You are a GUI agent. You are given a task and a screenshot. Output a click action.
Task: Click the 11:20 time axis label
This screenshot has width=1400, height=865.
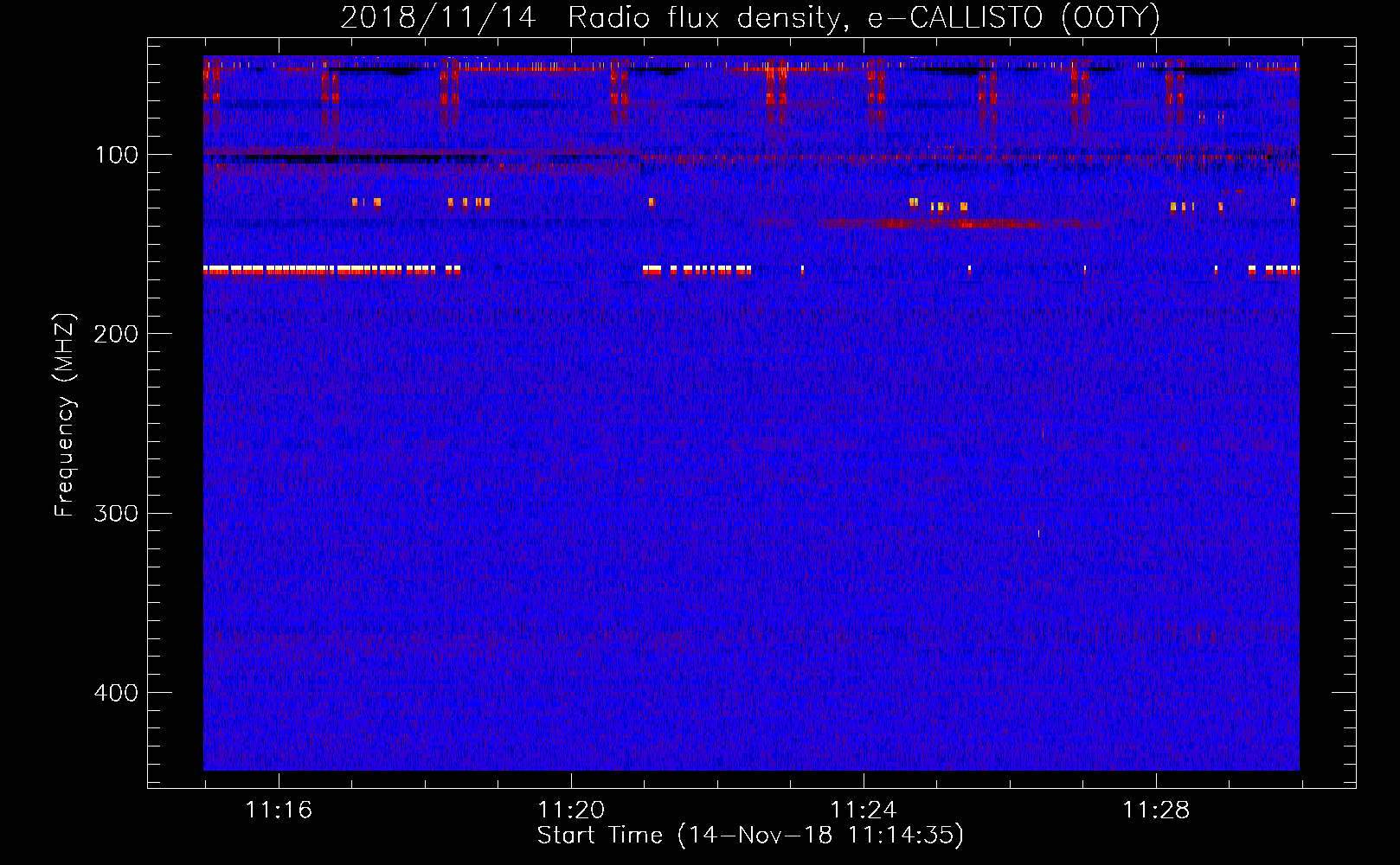[571, 811]
